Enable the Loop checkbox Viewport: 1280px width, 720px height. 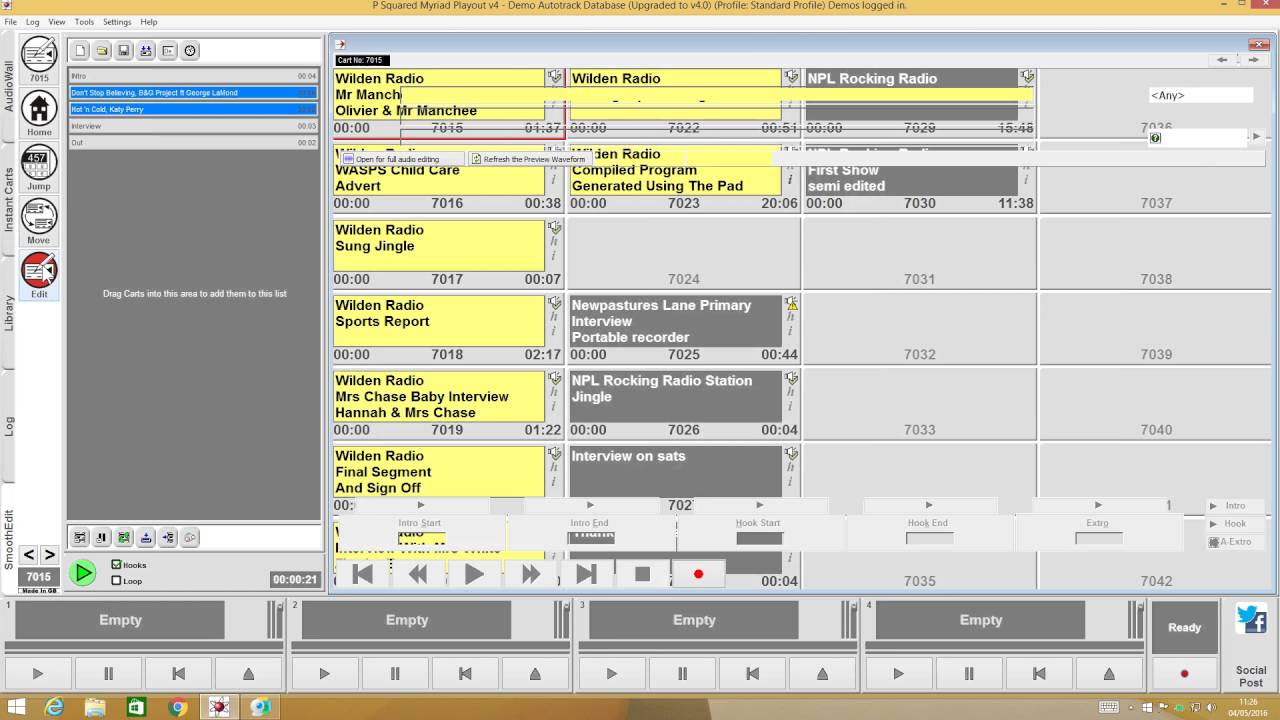point(116,580)
